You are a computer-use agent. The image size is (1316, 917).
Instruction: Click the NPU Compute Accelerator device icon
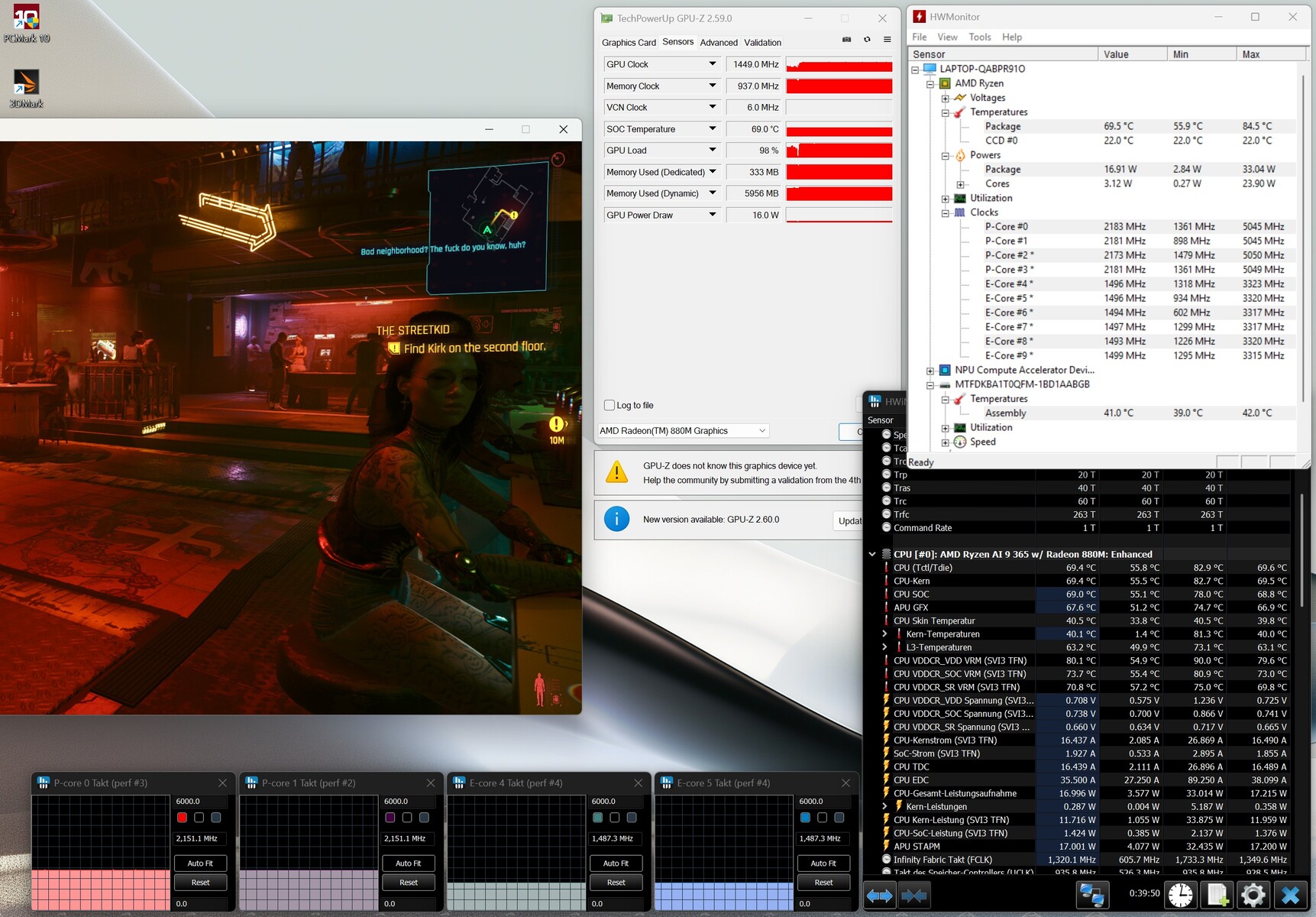click(945, 370)
